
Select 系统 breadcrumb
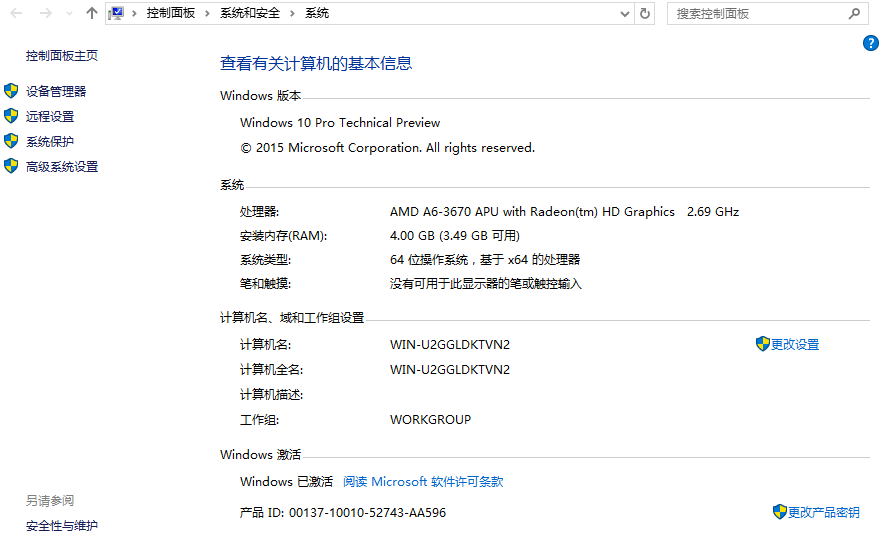(317, 13)
